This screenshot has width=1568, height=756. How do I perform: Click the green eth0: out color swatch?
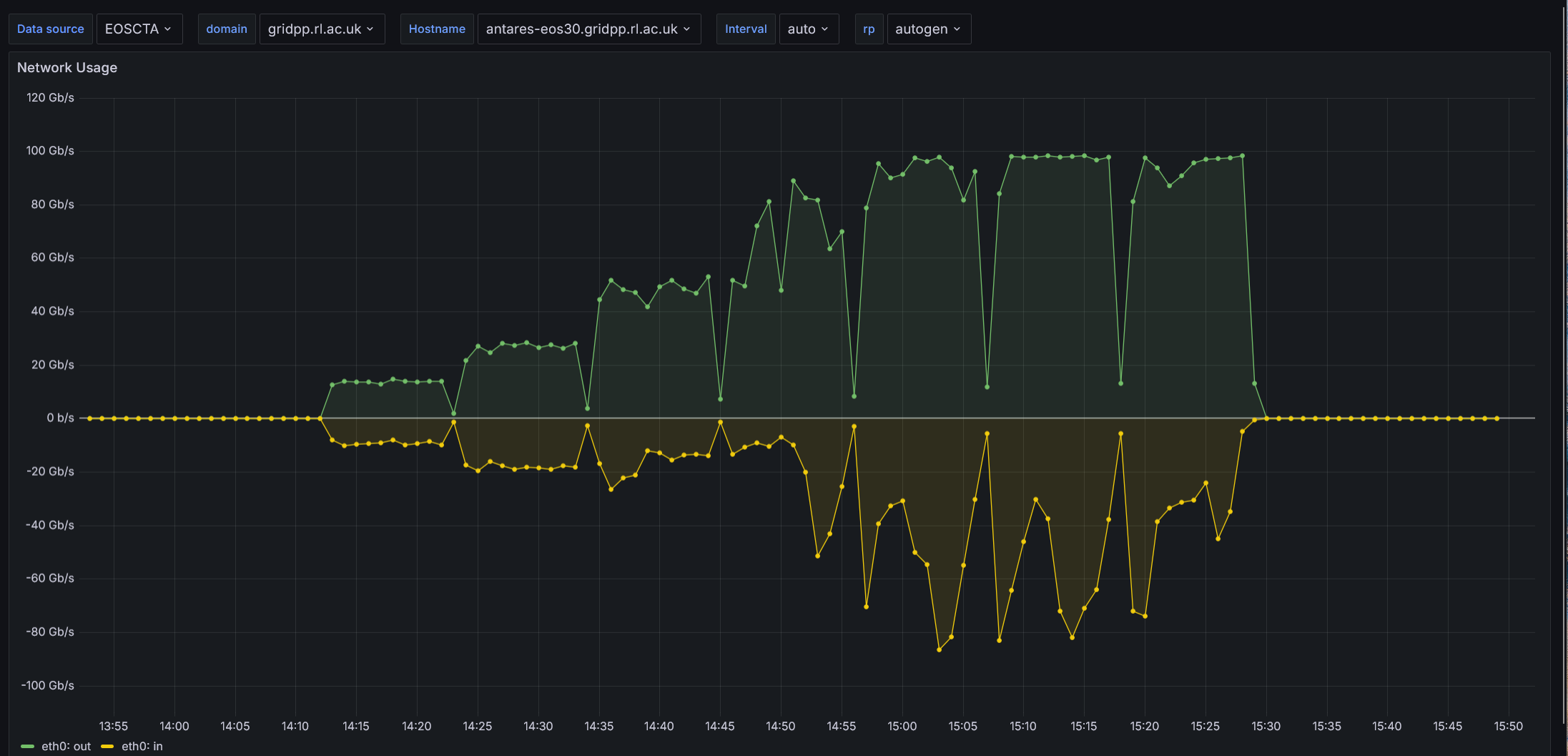[x=27, y=746]
